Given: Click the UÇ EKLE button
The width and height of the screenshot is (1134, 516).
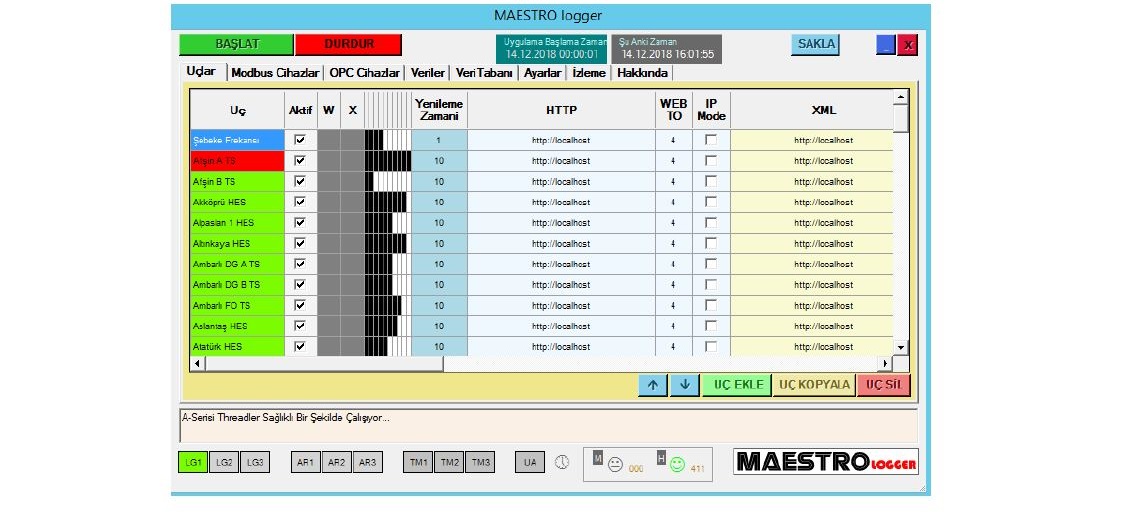Looking at the screenshot, I should pyautogui.click(x=738, y=385).
